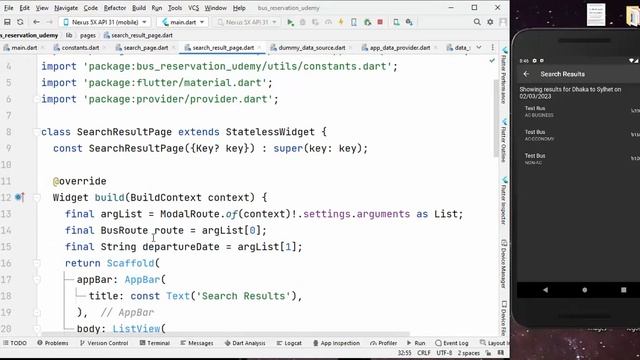Expand the hidden editor tabs chevron

[x=479, y=48]
